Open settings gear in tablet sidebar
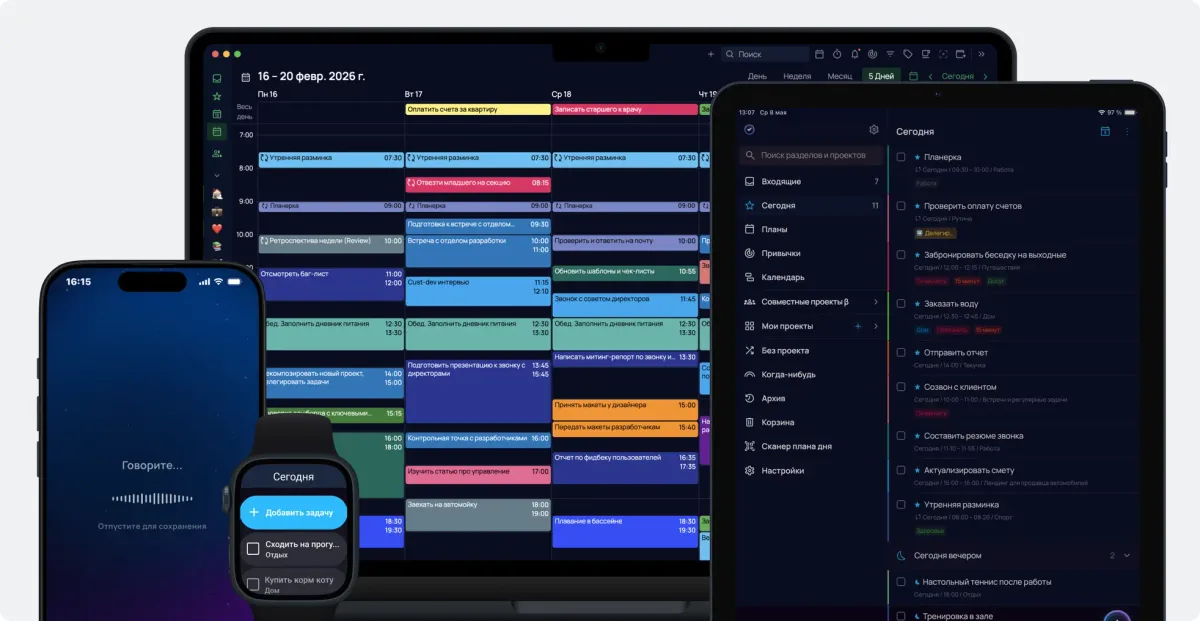This screenshot has height=621, width=1200. [873, 130]
